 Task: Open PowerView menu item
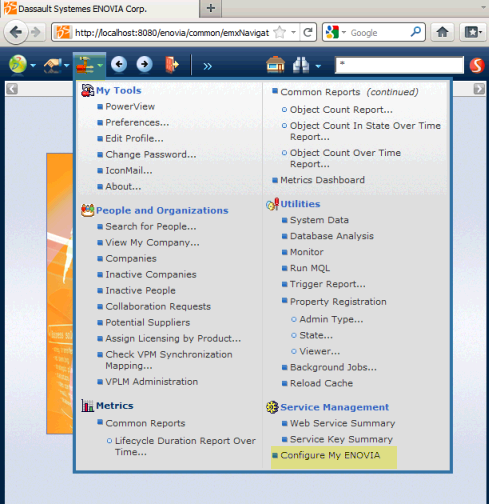[130, 106]
